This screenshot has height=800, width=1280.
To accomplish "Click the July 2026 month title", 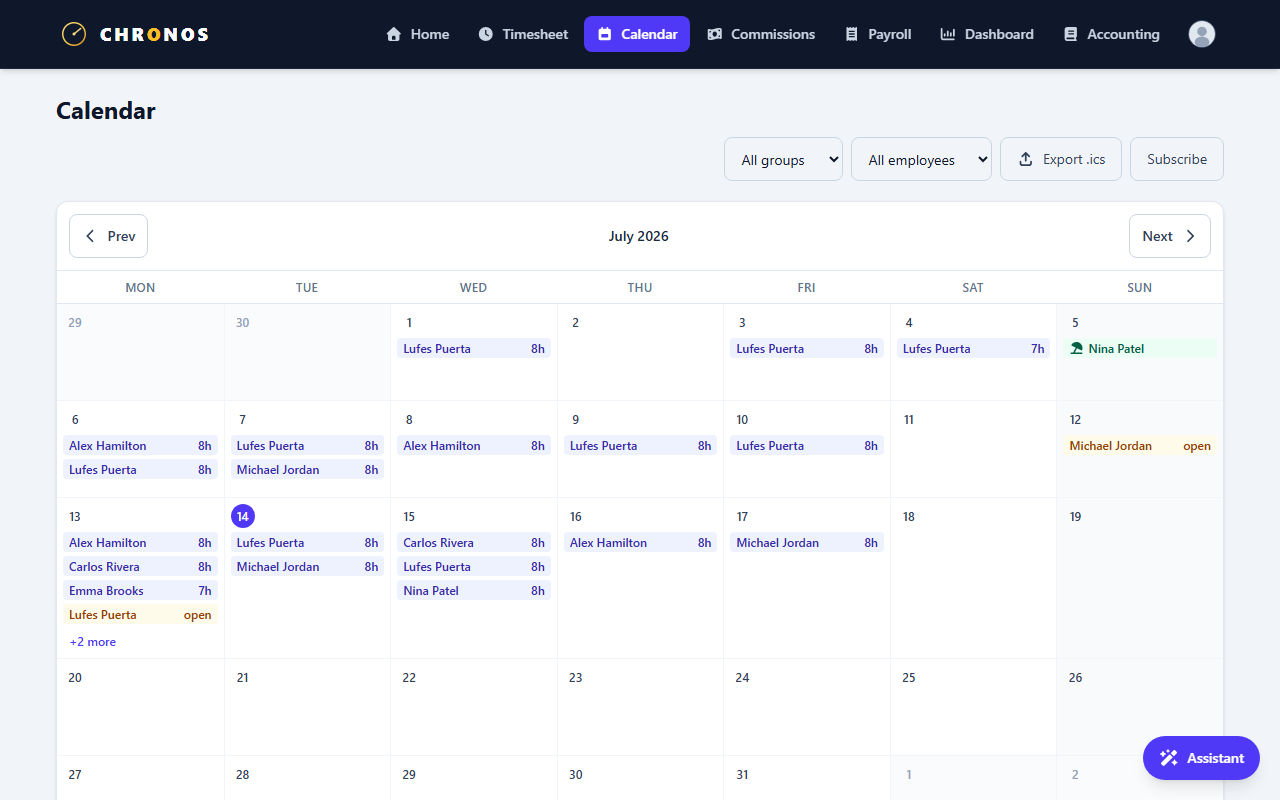I will pyautogui.click(x=639, y=236).
